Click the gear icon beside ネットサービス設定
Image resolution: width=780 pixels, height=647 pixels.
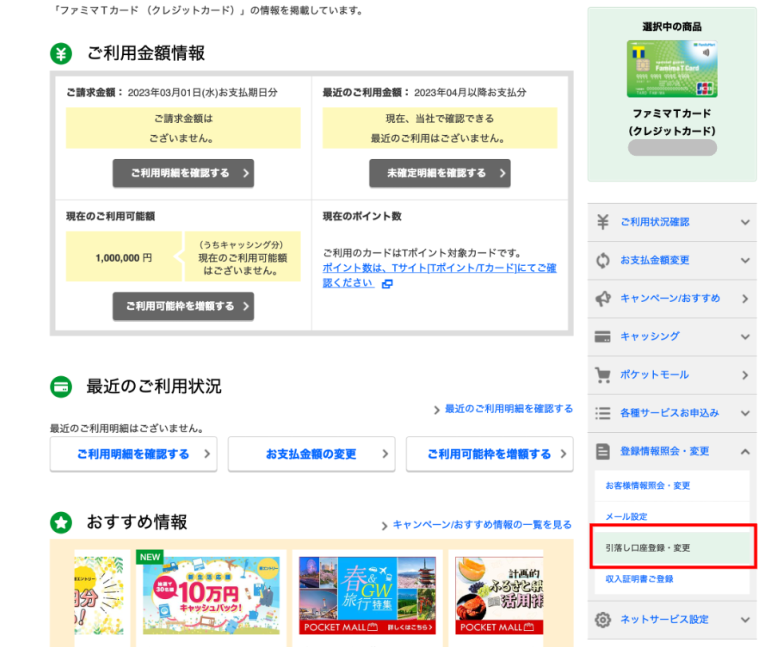[603, 620]
